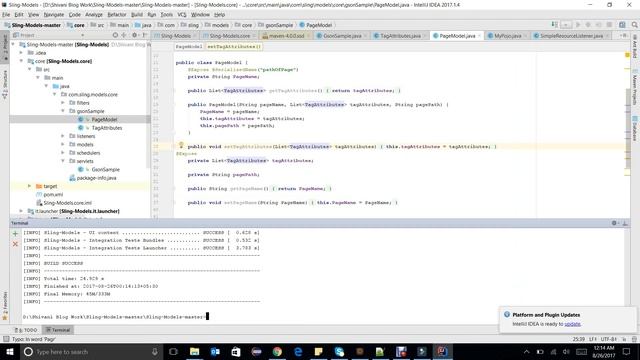Image resolution: width=640 pixels, height=360 pixels.
Task: Click the Make Project build icon
Action: [555, 25]
